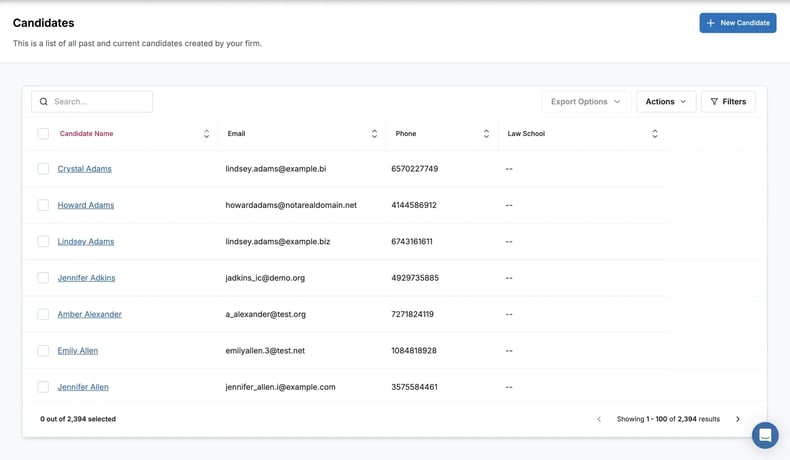
Task: Open Howard Adams candidate profile
Action: pos(86,205)
